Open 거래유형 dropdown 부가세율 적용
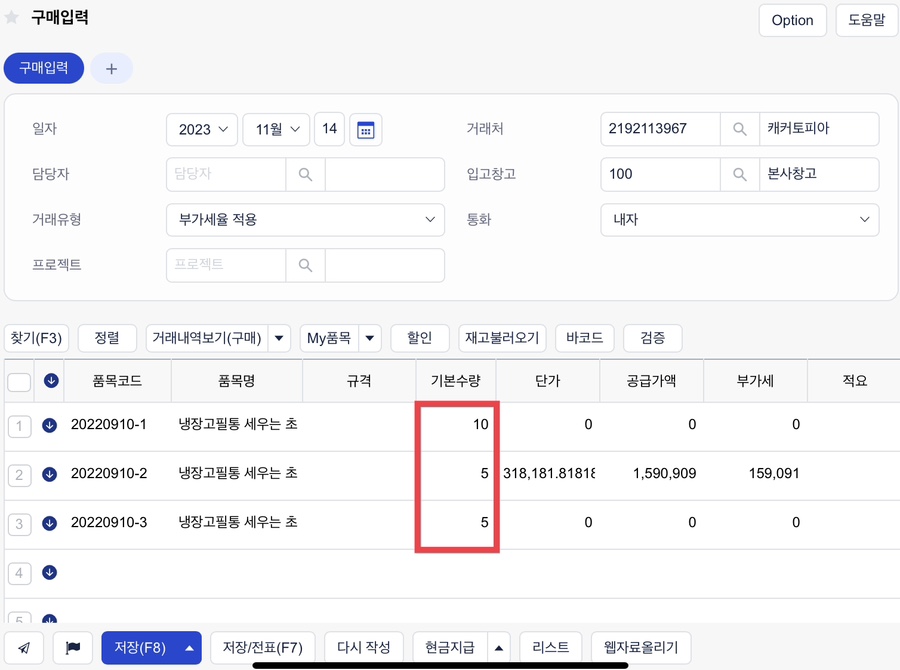This screenshot has width=900, height=670. (305, 220)
